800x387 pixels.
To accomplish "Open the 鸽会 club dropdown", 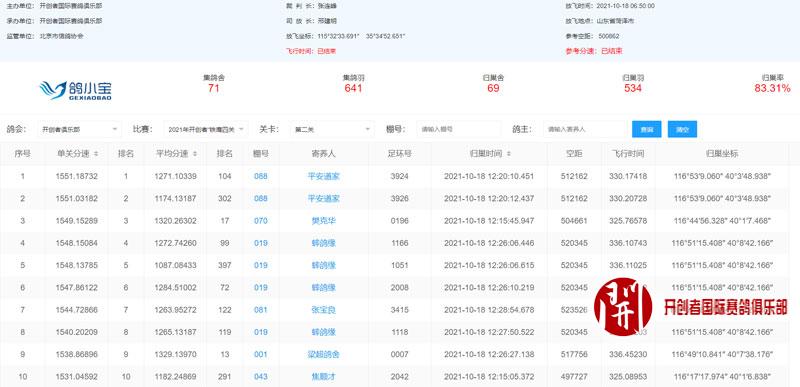I will point(79,130).
